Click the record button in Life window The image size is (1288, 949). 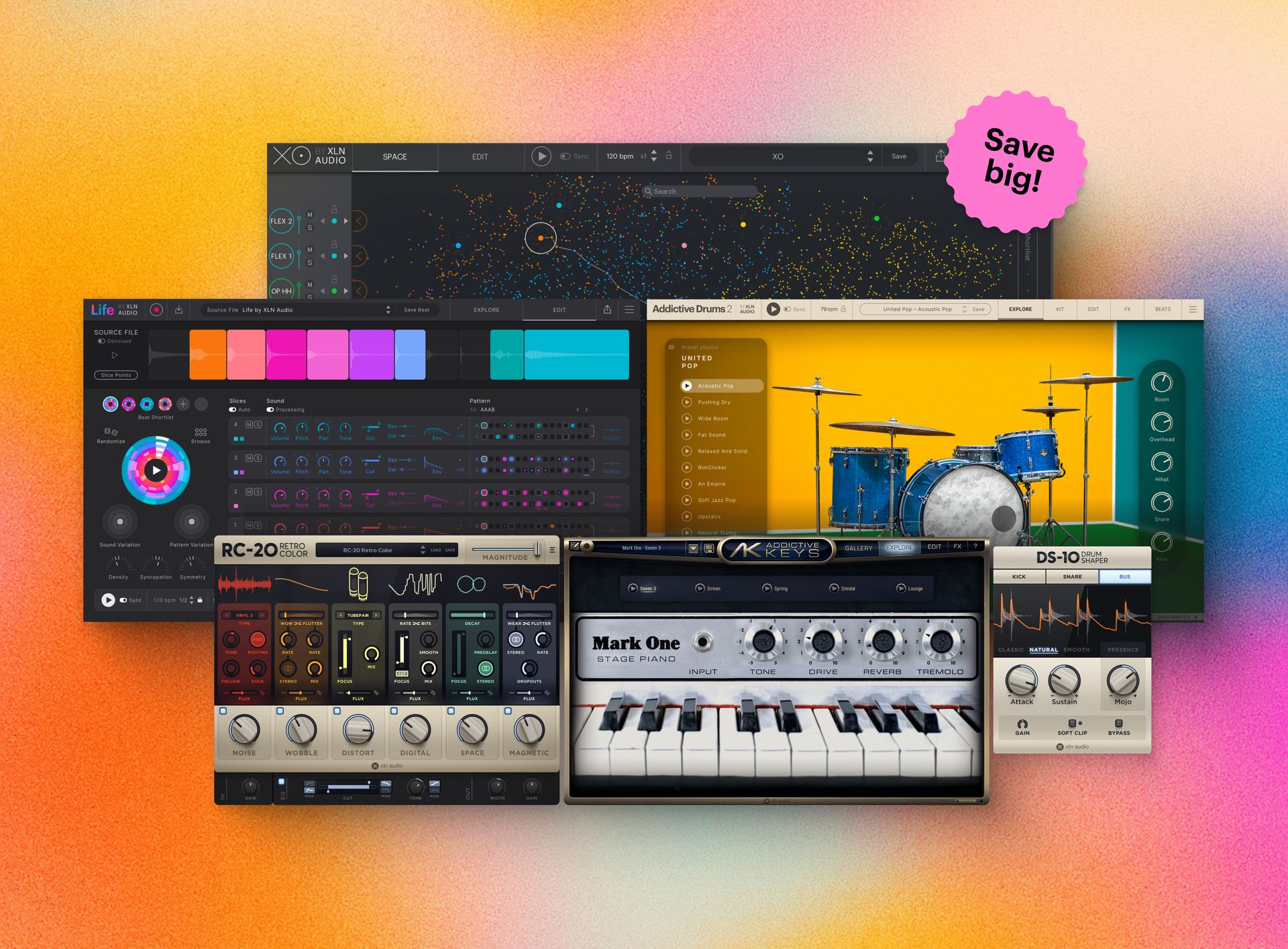pos(156,309)
